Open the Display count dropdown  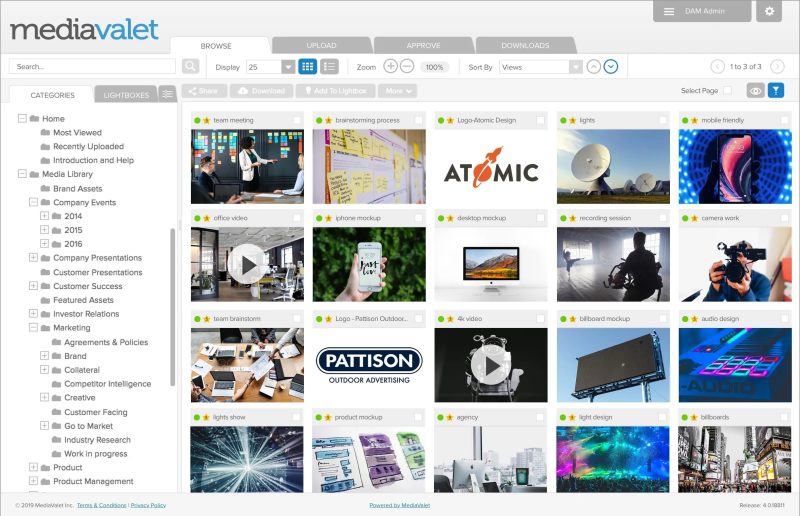[x=288, y=67]
